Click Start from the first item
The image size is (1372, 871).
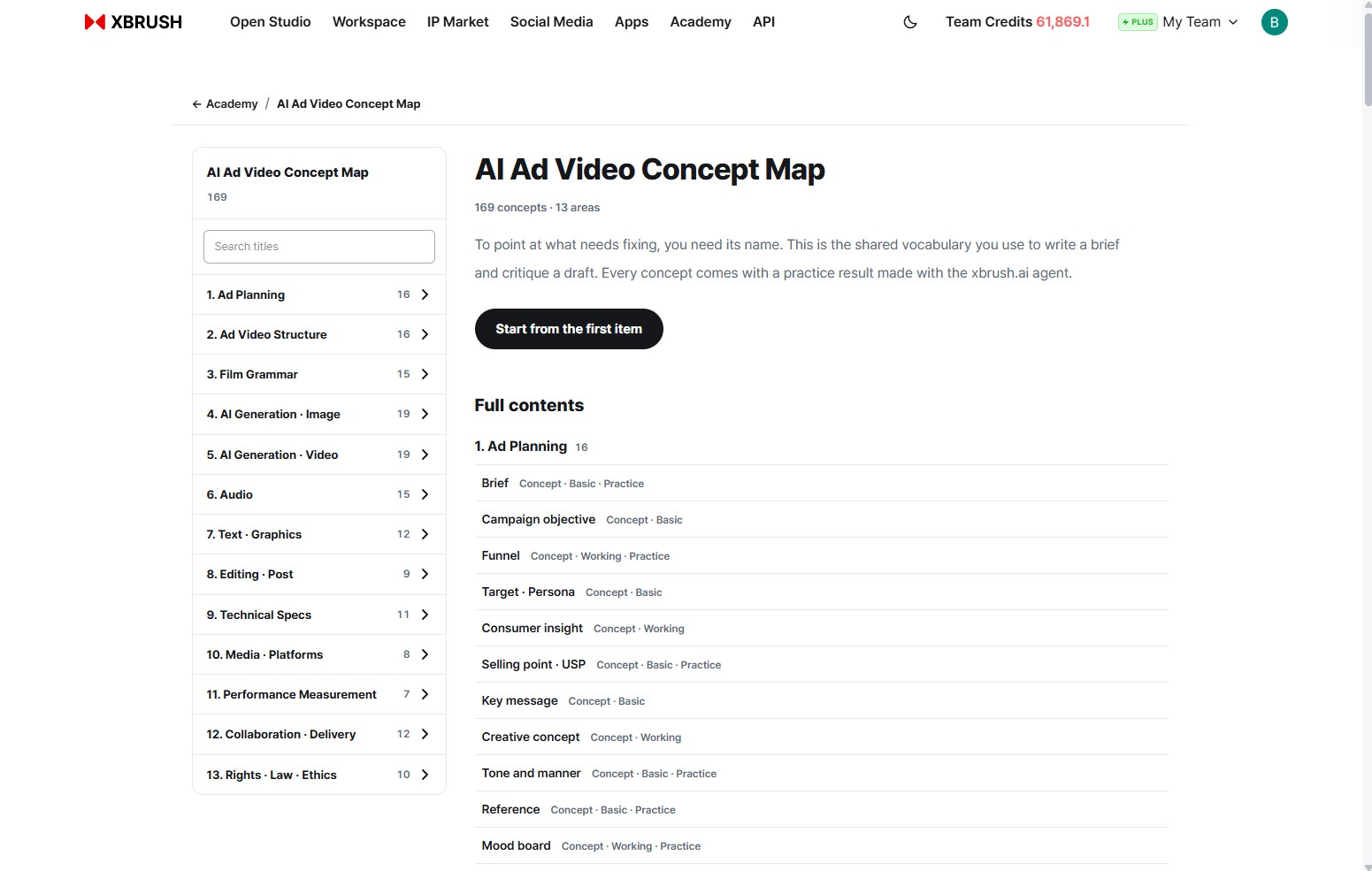click(569, 329)
